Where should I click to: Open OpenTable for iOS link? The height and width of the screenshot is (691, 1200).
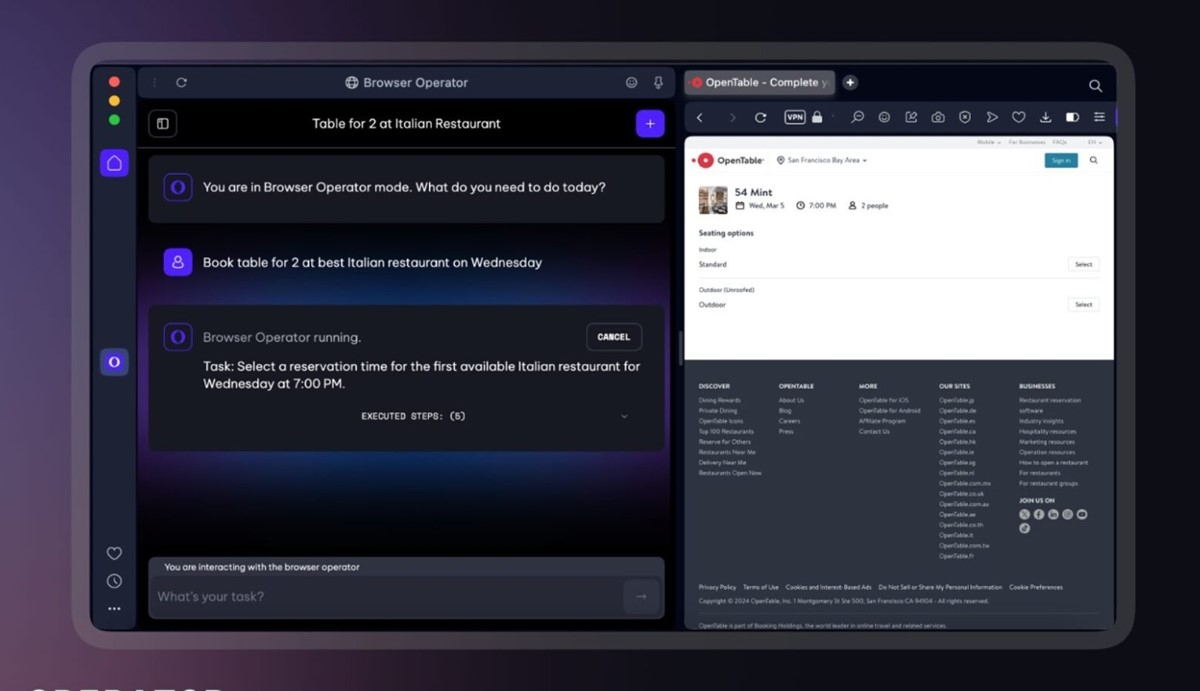[884, 400]
